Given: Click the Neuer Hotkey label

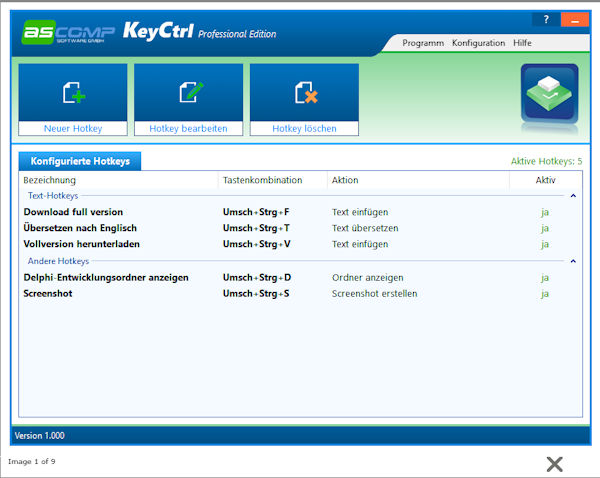Looking at the screenshot, I should click(x=73, y=129).
